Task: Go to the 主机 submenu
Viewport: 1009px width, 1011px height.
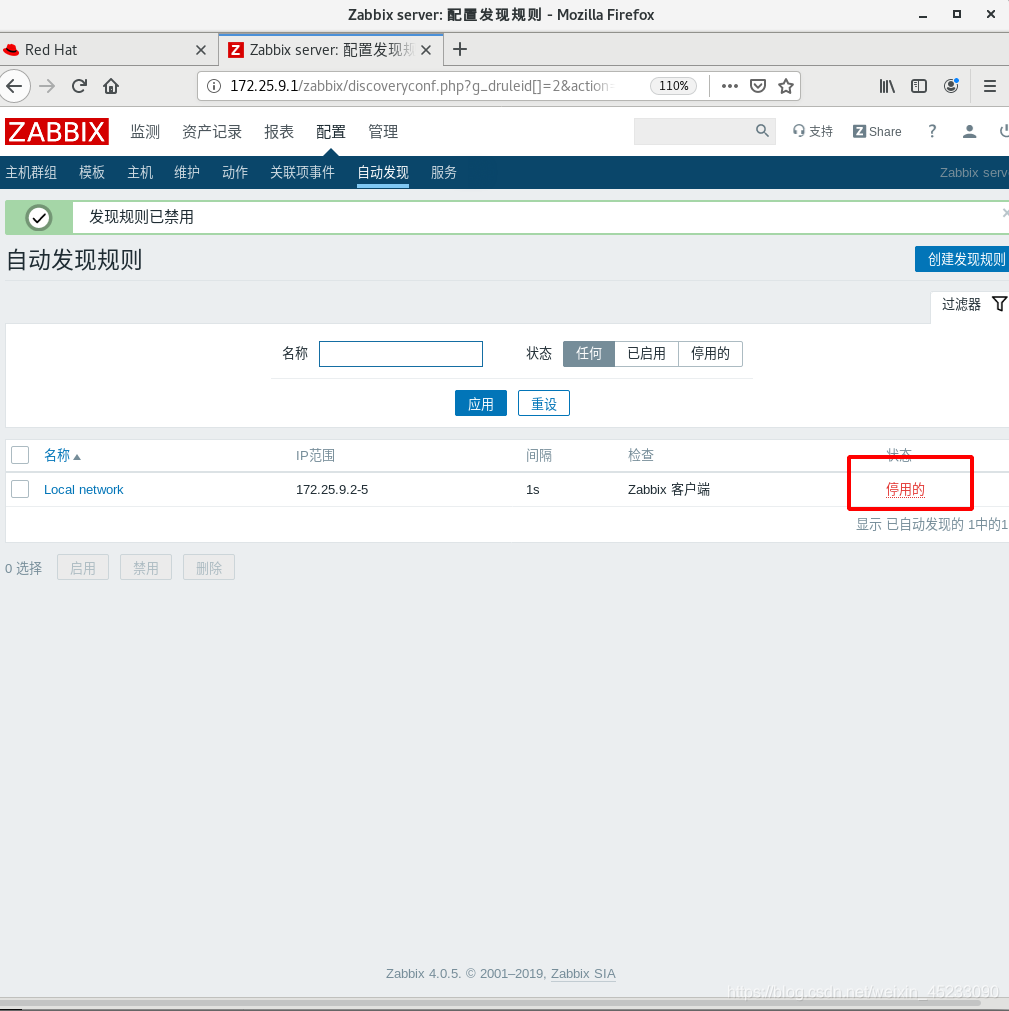Action: (140, 172)
